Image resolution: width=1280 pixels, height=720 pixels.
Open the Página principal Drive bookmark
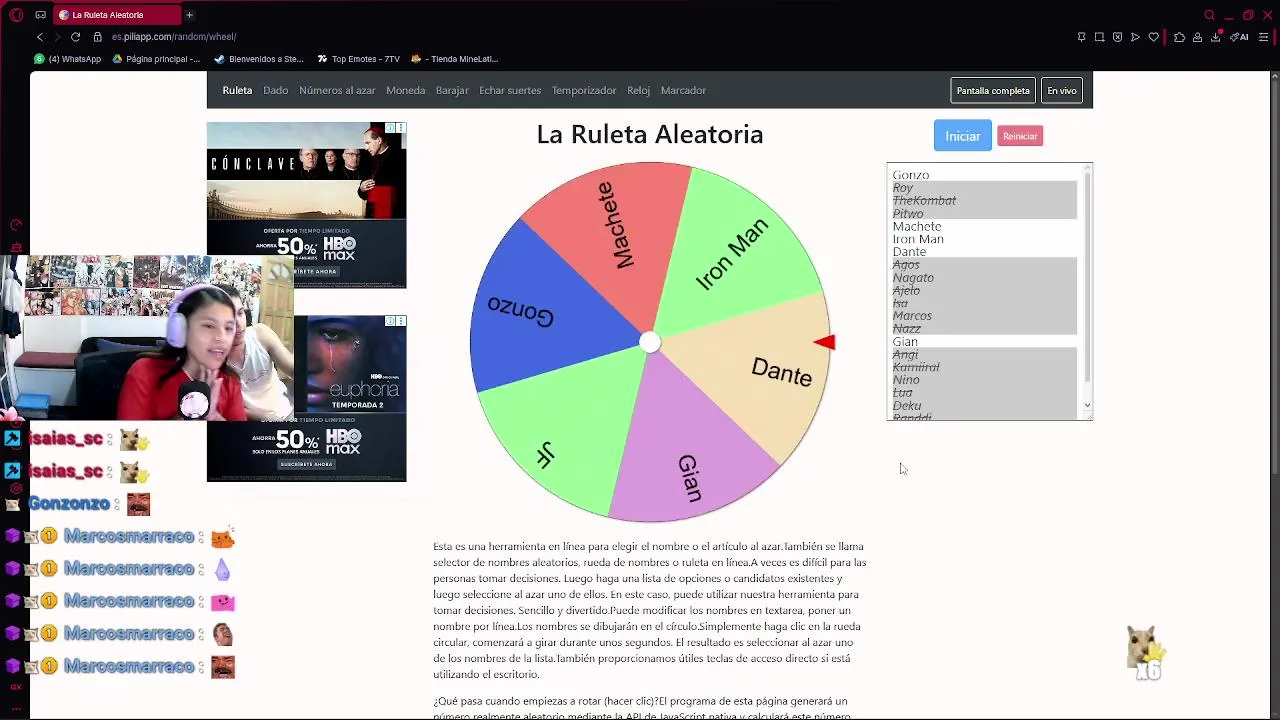click(x=155, y=59)
